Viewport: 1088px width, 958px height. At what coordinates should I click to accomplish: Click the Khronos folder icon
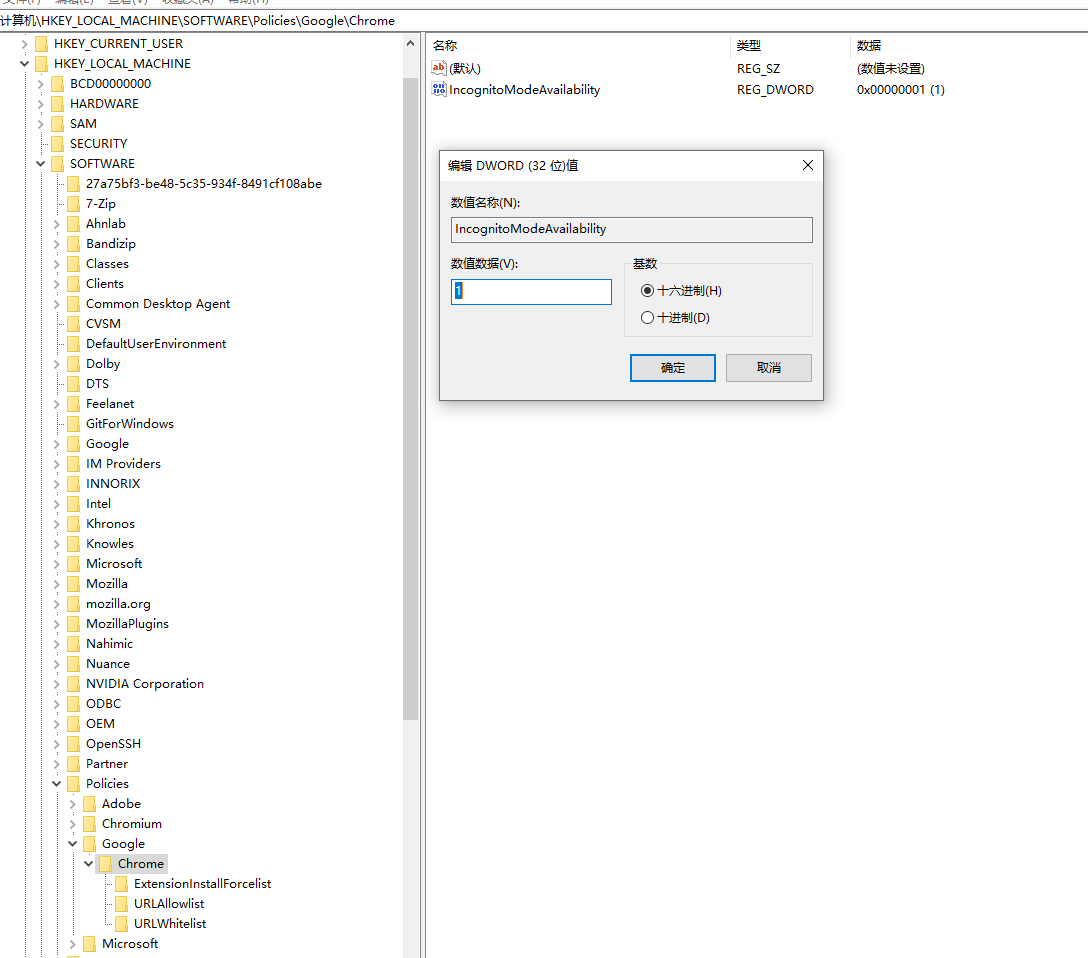[74, 524]
